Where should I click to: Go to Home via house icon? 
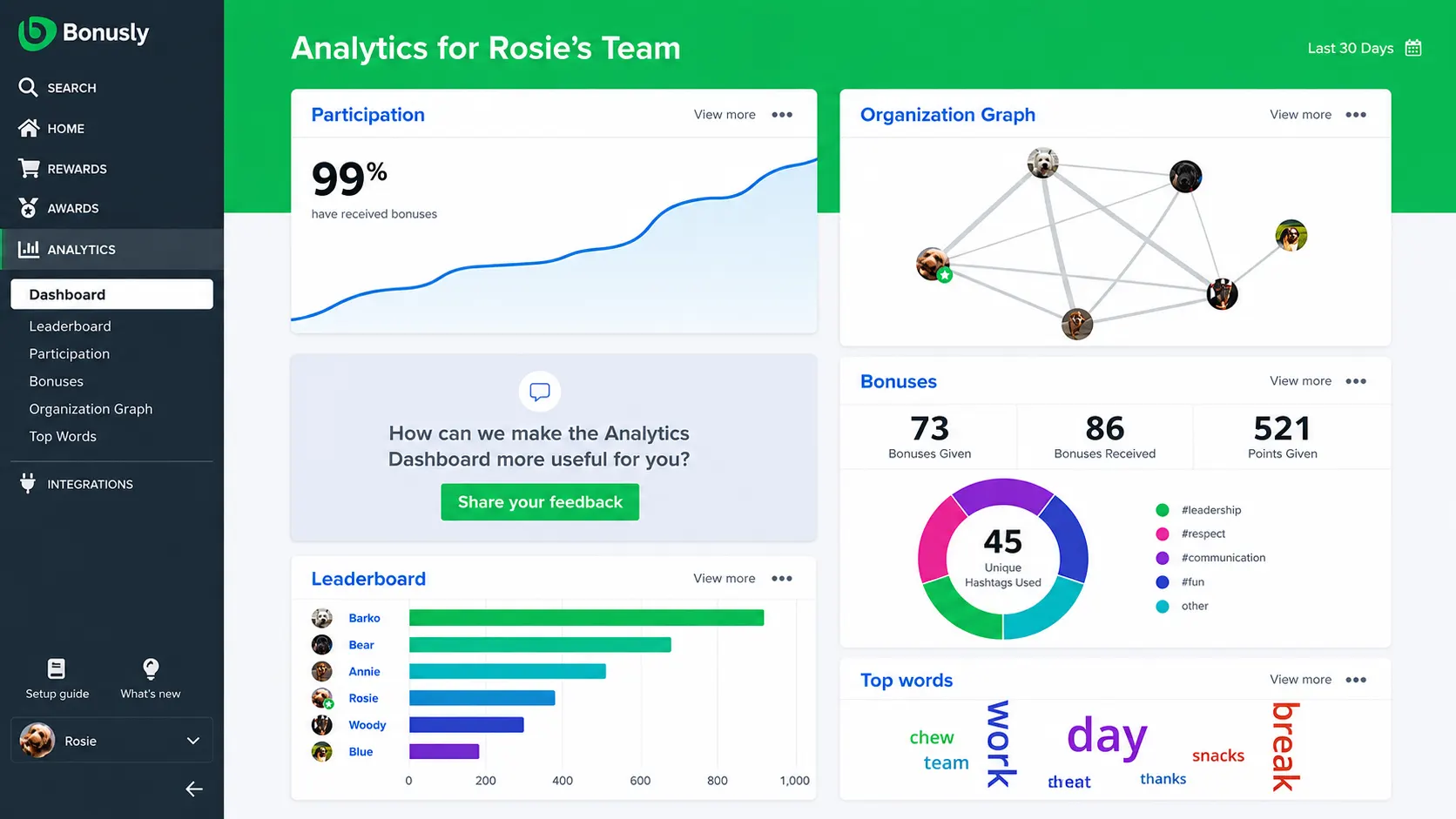[29, 128]
